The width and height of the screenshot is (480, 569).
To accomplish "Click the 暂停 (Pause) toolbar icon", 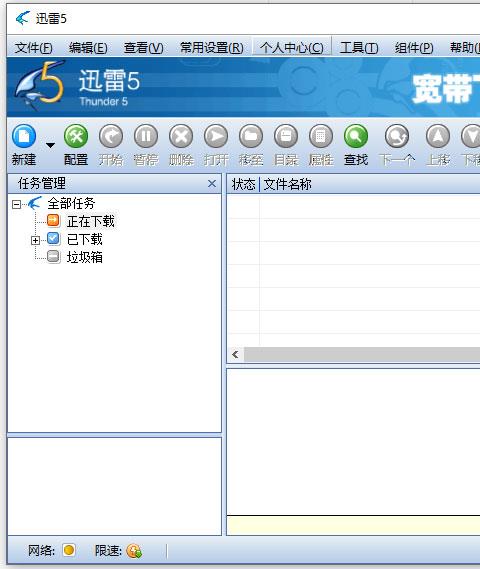I will pyautogui.click(x=146, y=136).
